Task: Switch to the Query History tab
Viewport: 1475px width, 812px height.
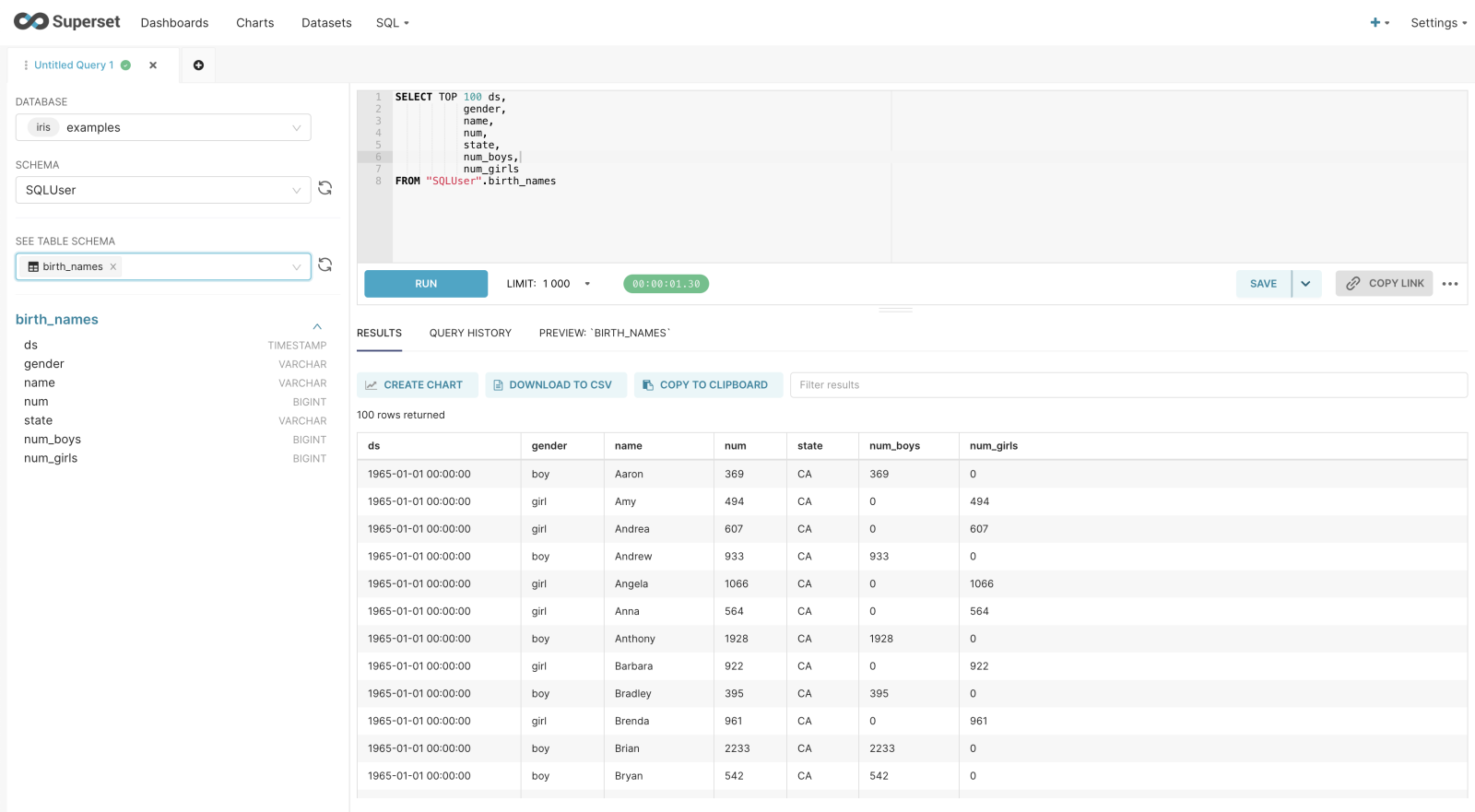Action: click(470, 334)
